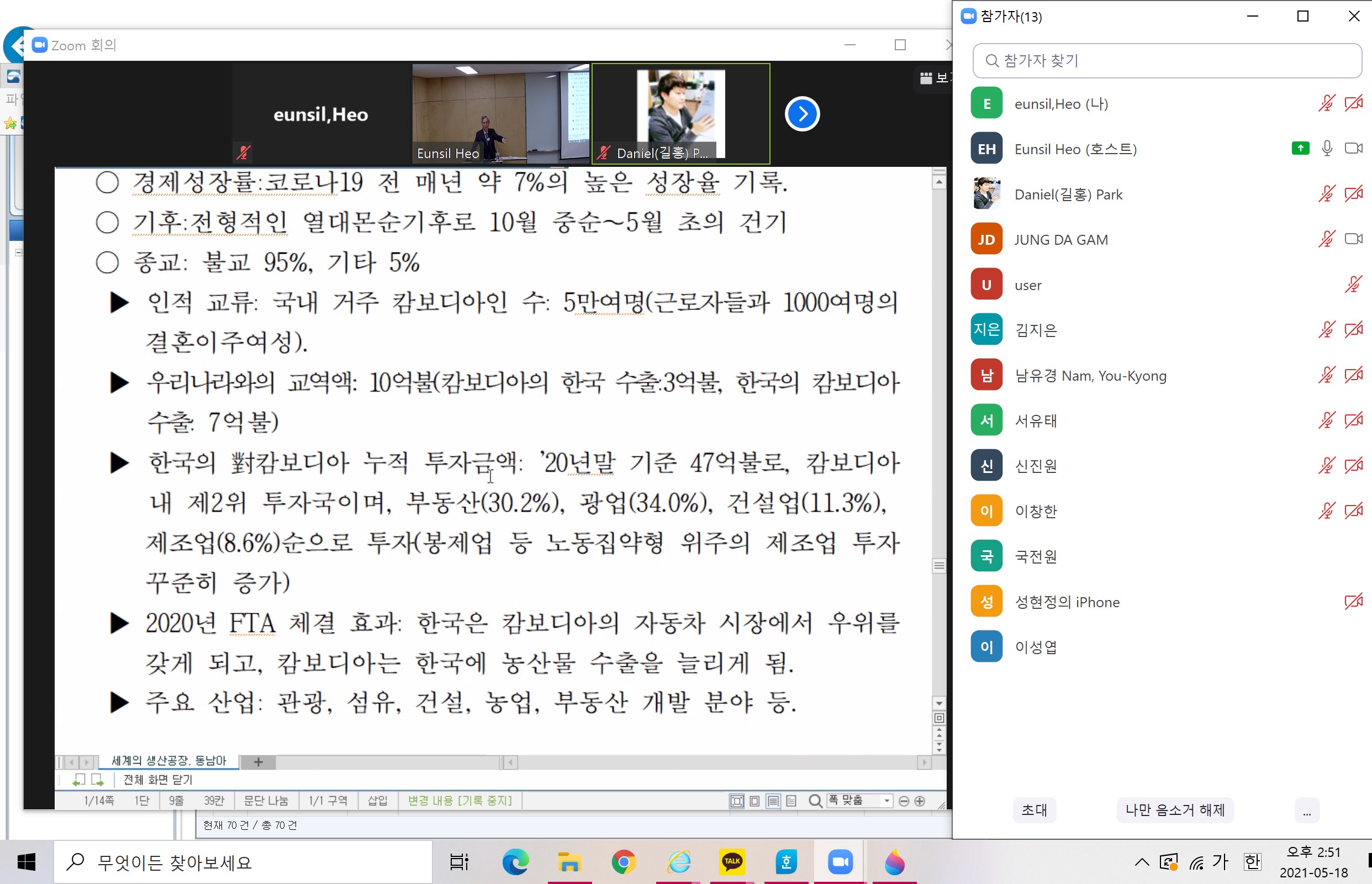This screenshot has height=884, width=1372.
Task: Select the Eunsil Heo lecture video thumbnail
Action: 500,114
